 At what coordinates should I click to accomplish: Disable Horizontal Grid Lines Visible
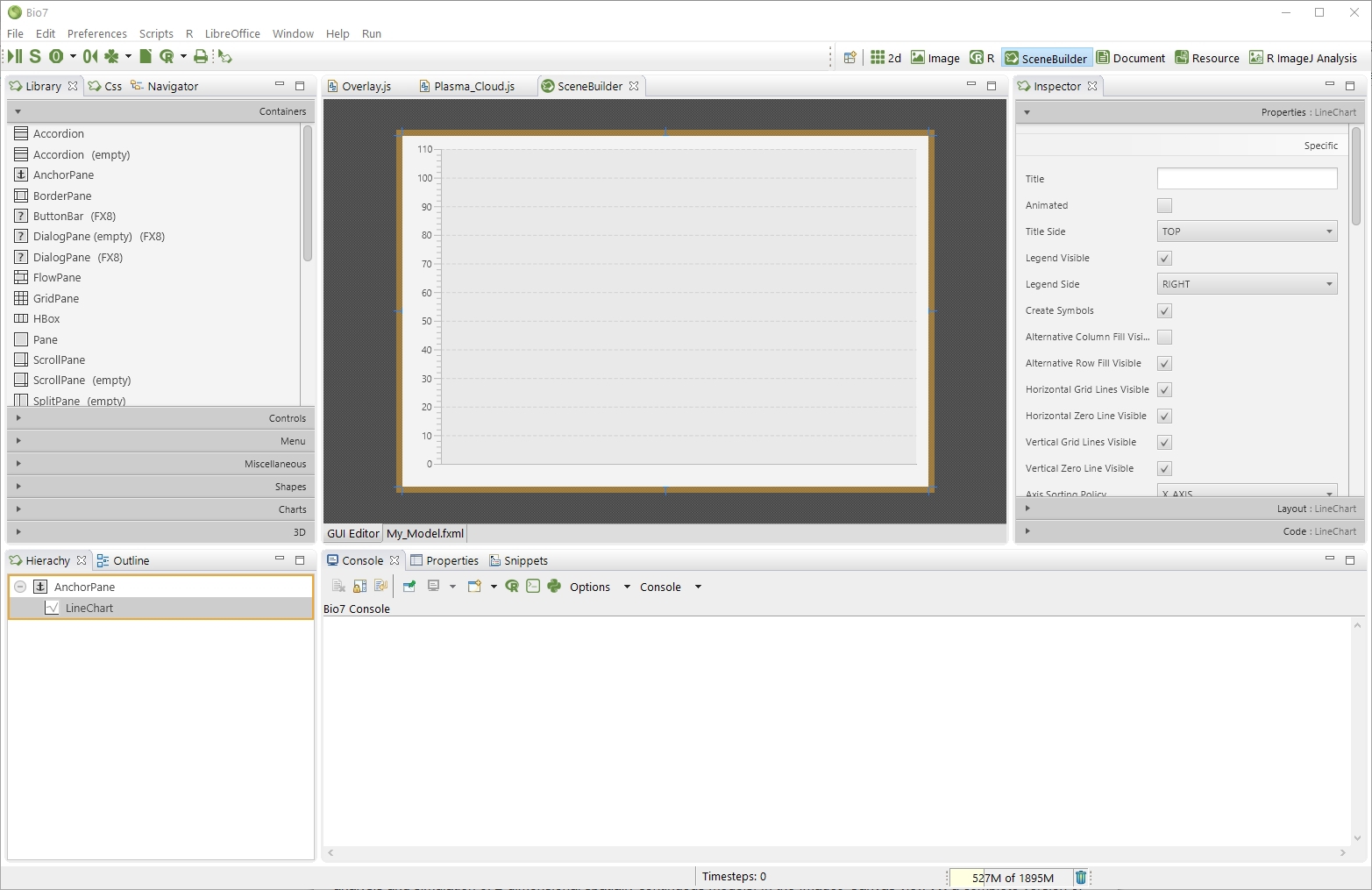pyautogui.click(x=1164, y=389)
